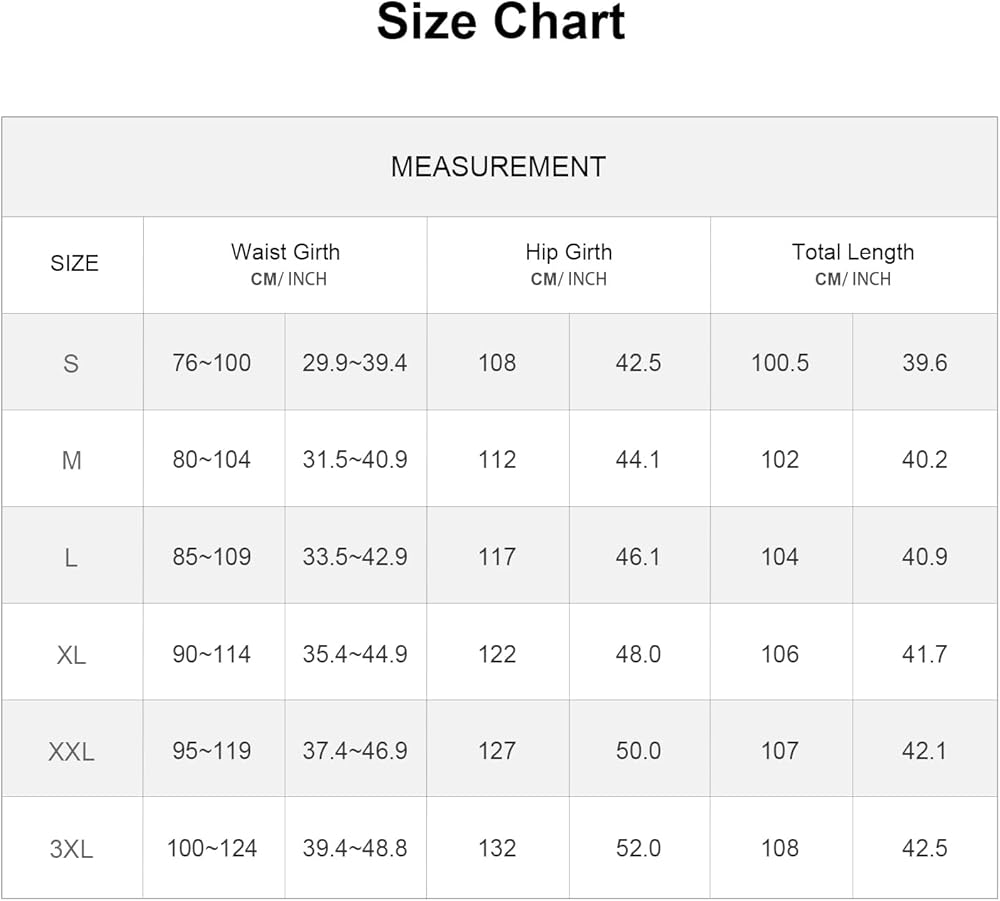Click the XXL size row label
The width and height of the screenshot is (1000, 901).
(x=72, y=751)
